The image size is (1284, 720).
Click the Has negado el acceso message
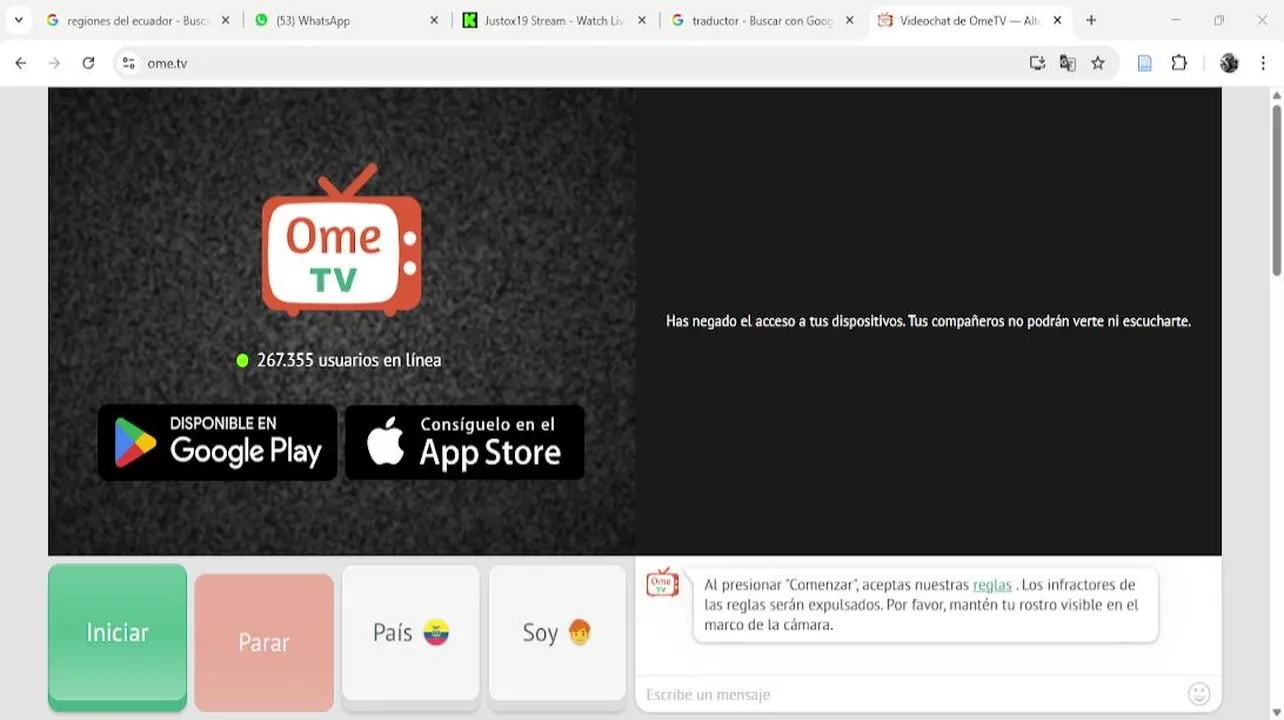point(928,321)
